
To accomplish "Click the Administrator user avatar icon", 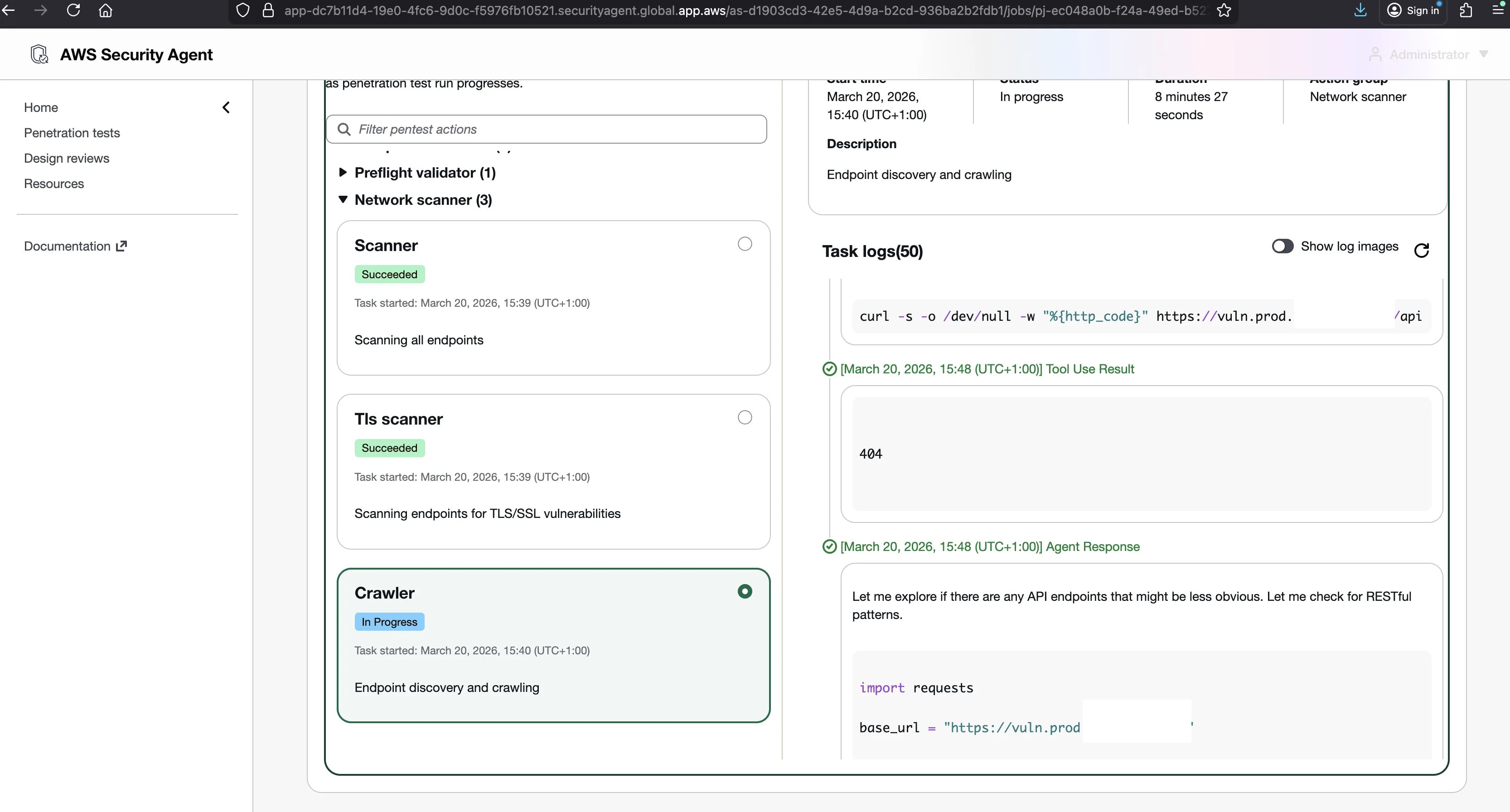I will pos(1375,54).
